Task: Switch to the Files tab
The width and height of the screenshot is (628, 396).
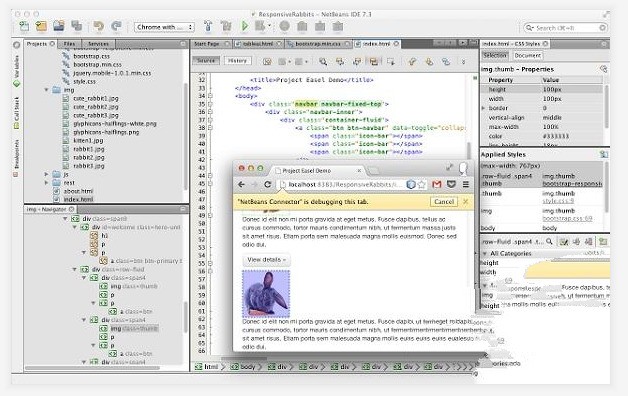Action: [x=69, y=44]
